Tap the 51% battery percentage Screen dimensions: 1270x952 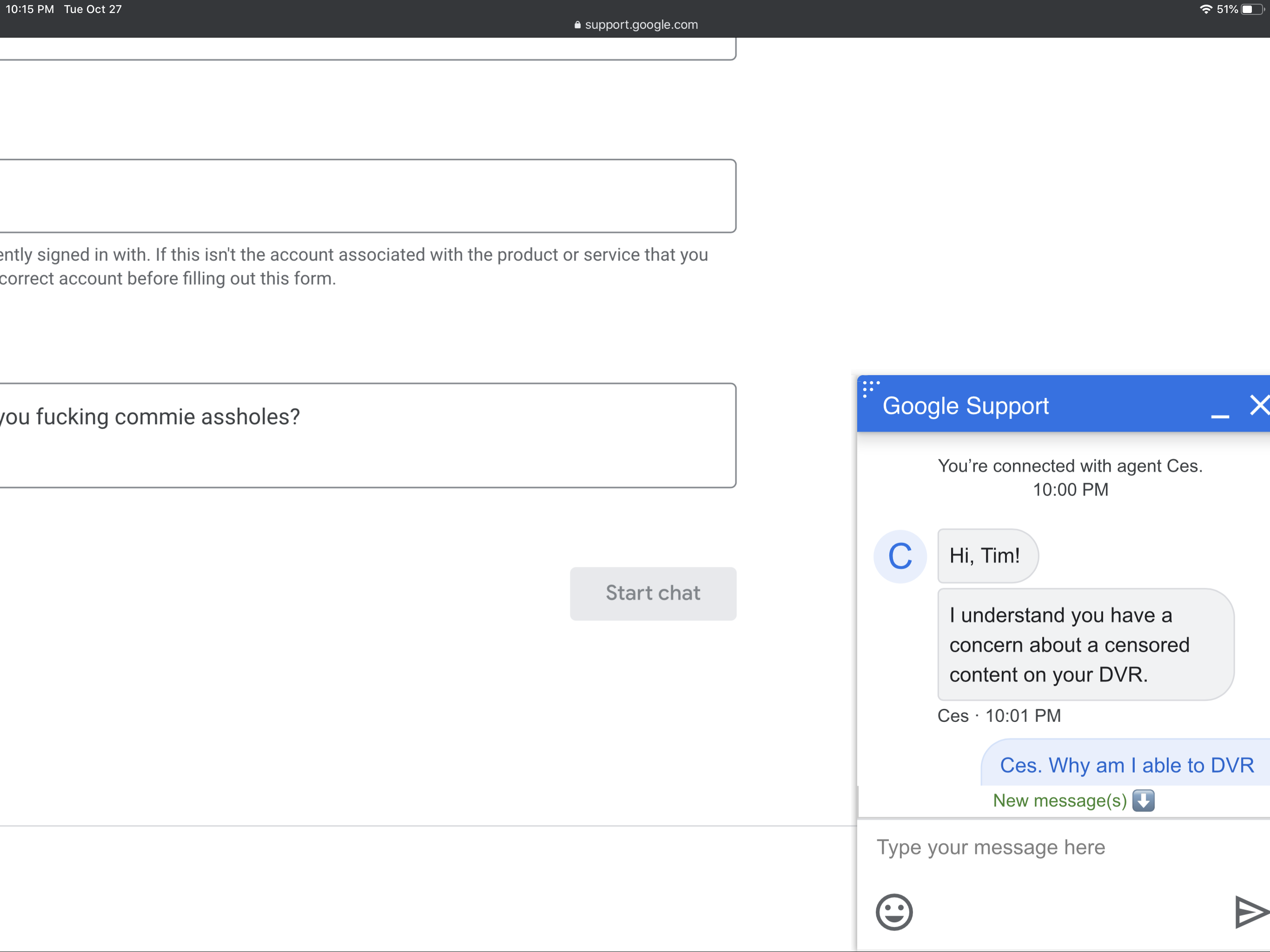1228,9
